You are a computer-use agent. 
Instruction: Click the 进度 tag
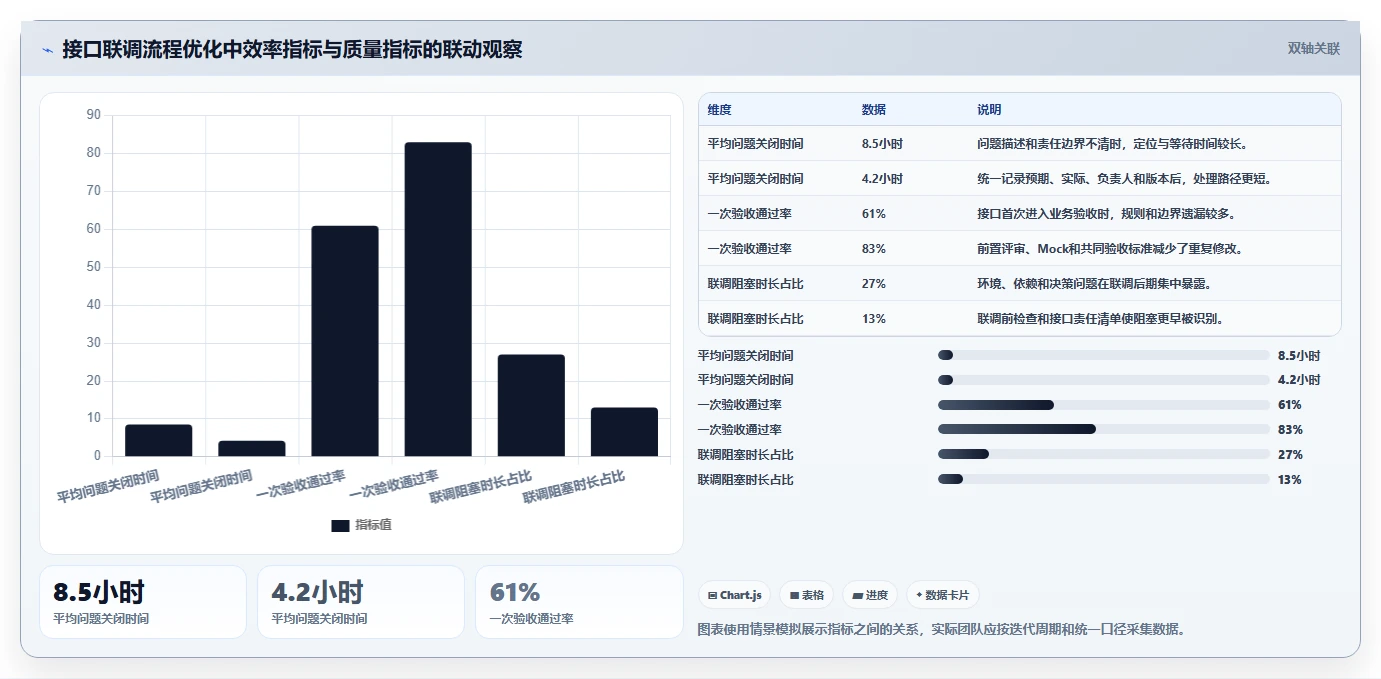(870, 595)
